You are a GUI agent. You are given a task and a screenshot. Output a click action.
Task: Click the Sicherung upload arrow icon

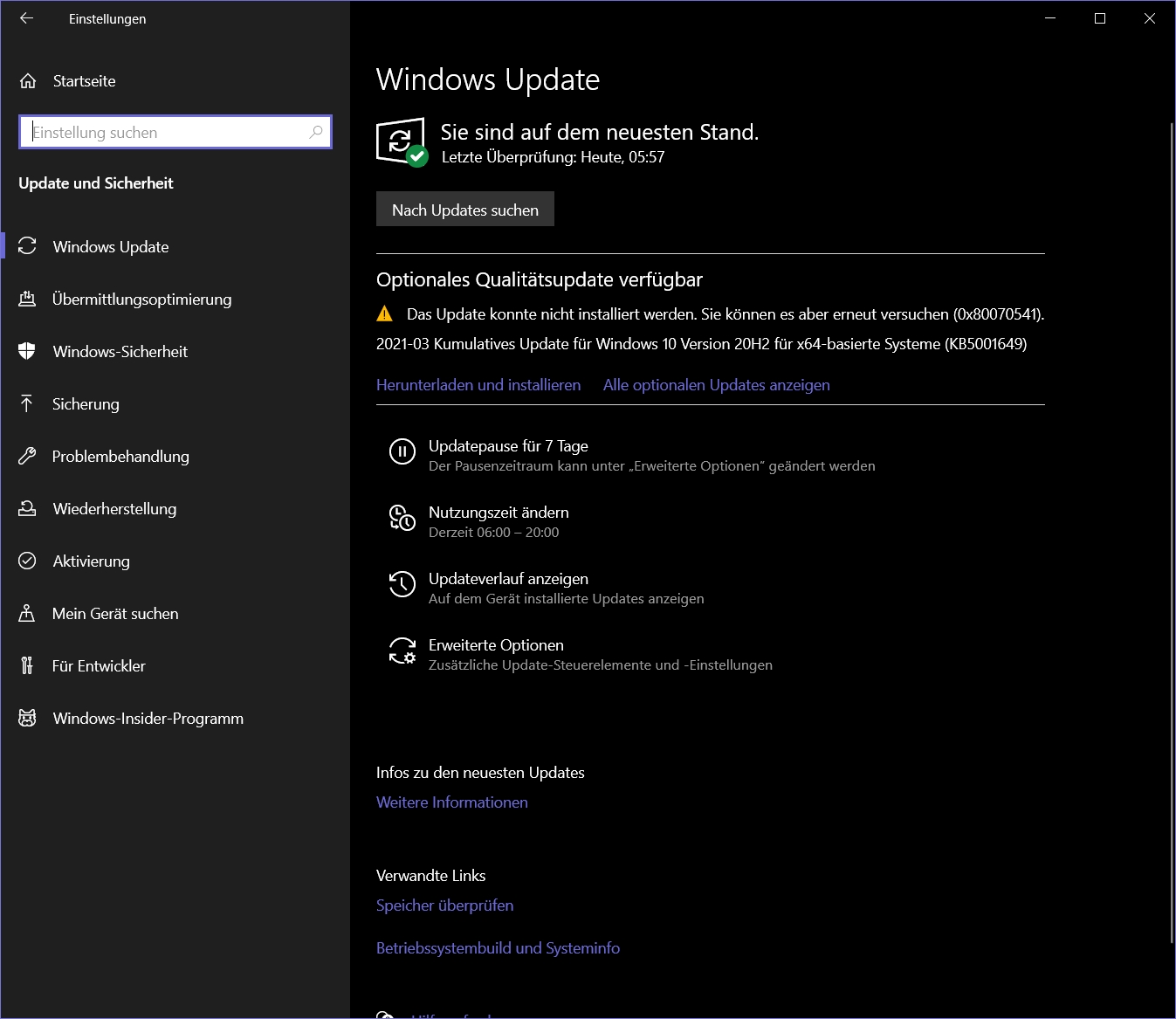(27, 403)
